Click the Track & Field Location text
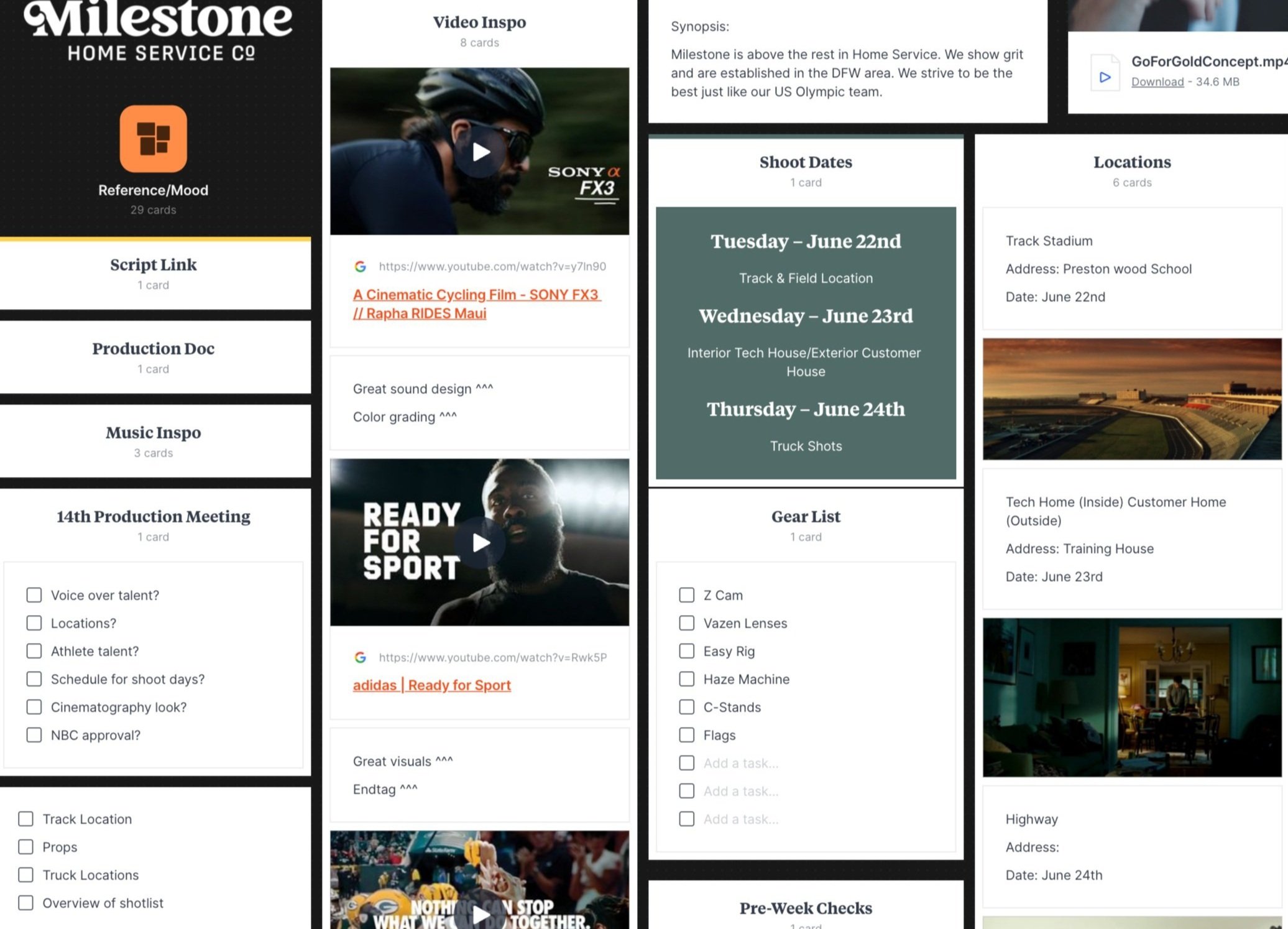This screenshot has width=1288, height=929. (806, 278)
